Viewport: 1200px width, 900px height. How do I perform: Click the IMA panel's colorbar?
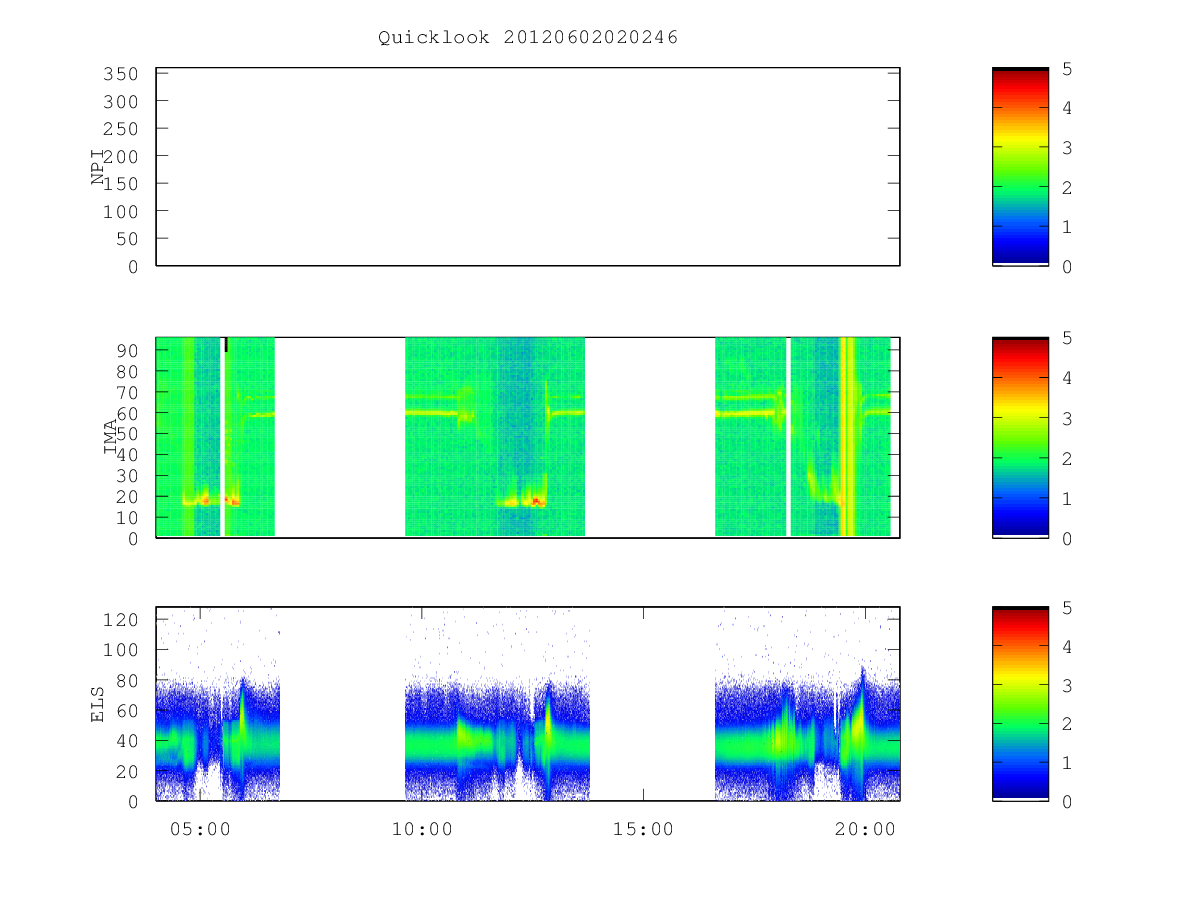[x=1020, y=438]
